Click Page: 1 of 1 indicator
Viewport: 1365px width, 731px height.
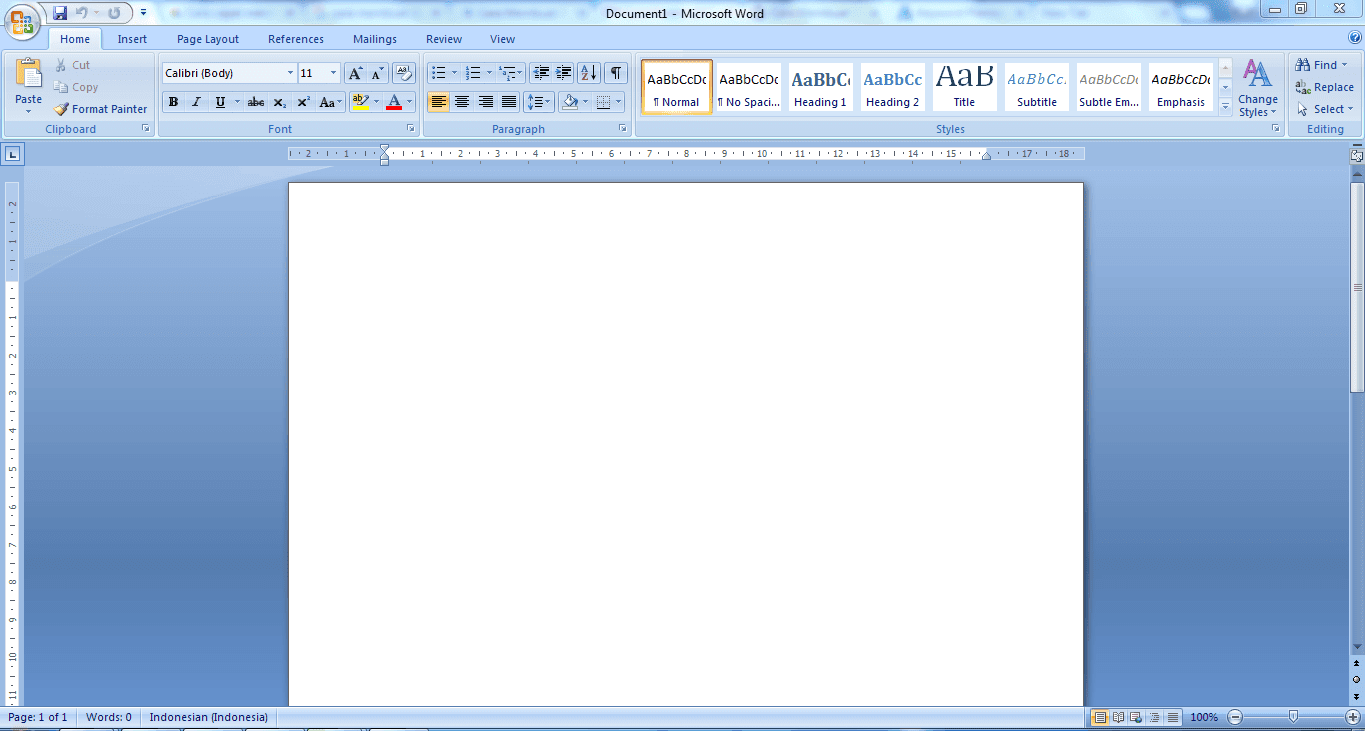pyautogui.click(x=38, y=717)
